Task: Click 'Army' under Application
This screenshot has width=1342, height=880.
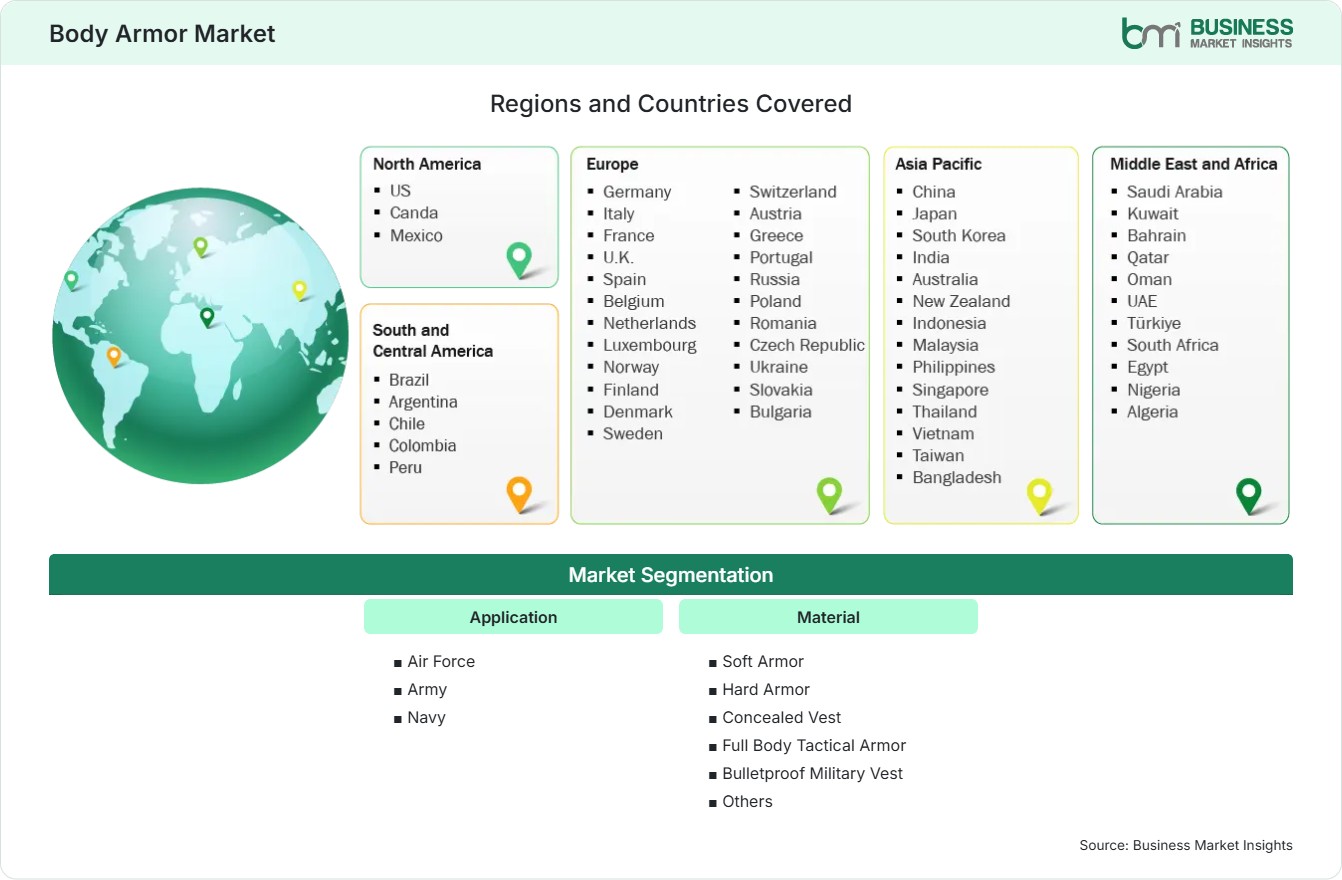Action: pos(427,689)
